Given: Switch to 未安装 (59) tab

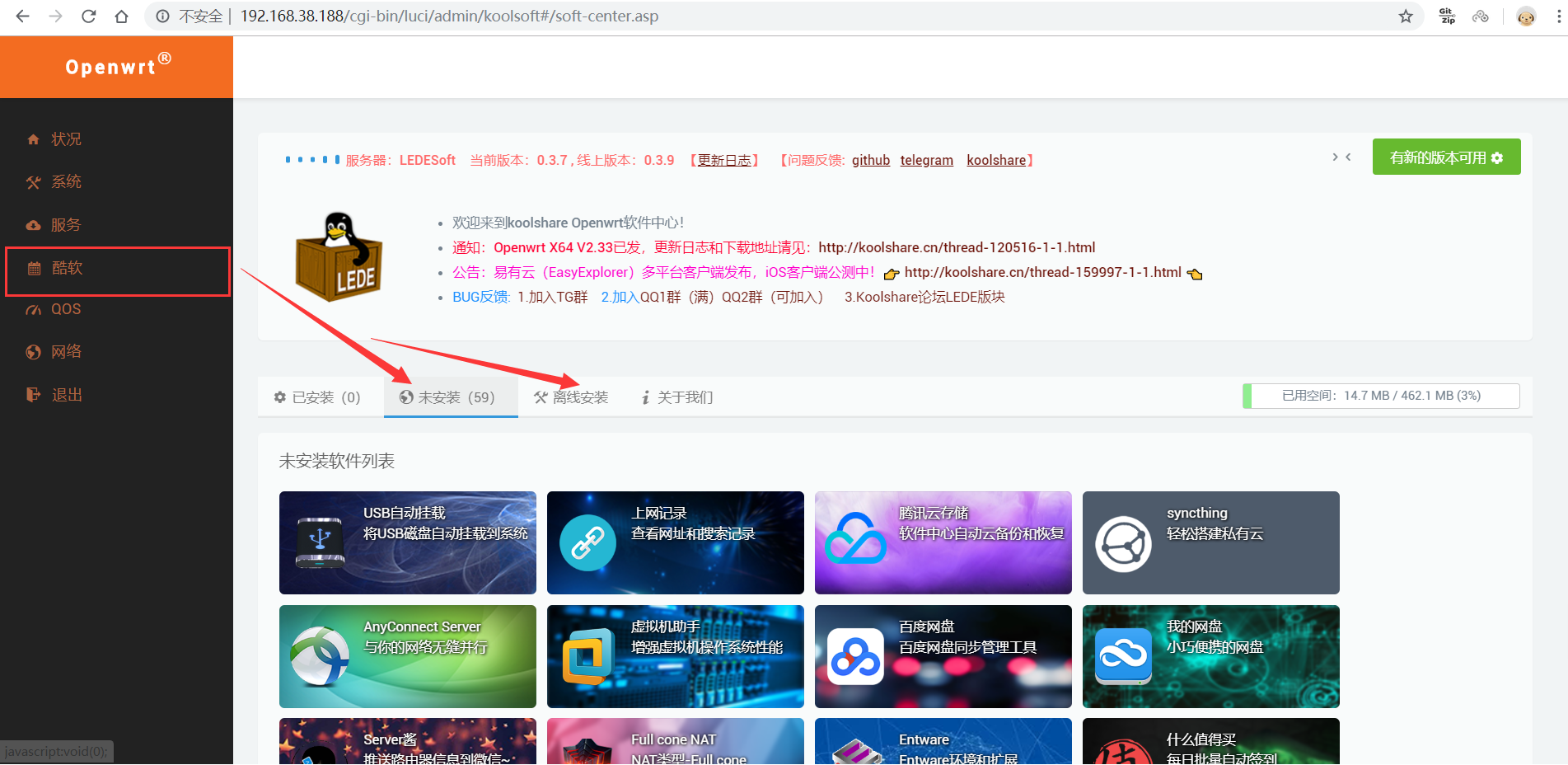Looking at the screenshot, I should pos(451,397).
